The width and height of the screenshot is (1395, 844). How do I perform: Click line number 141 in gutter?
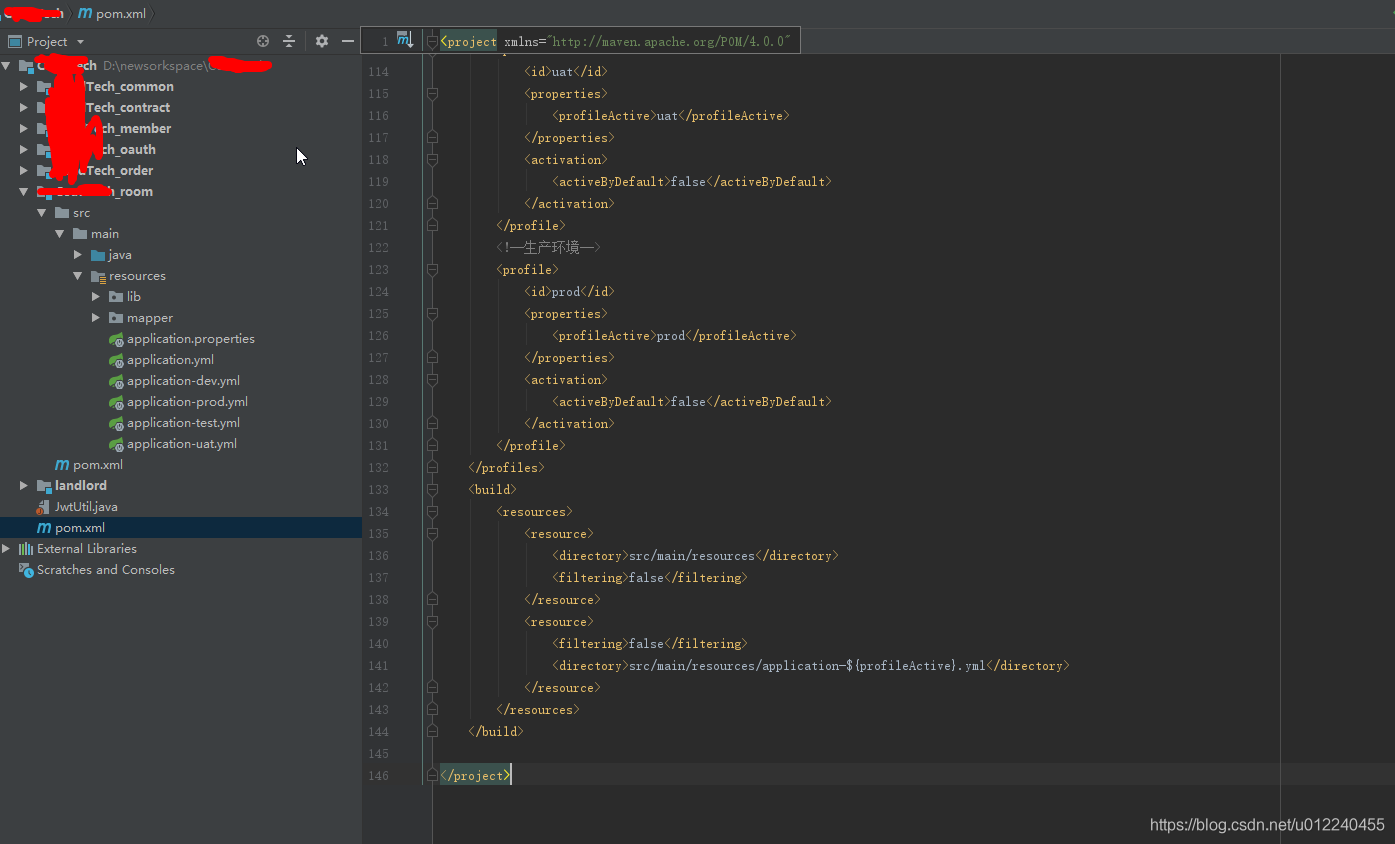click(378, 665)
